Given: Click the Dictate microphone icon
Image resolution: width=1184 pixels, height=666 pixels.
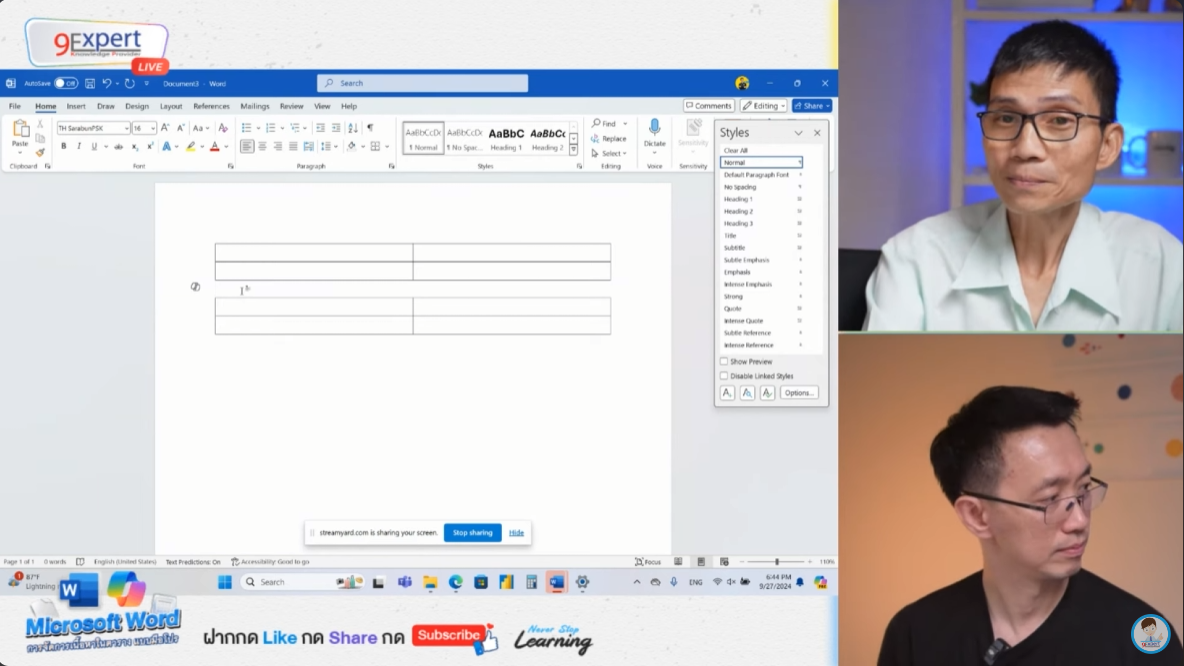Looking at the screenshot, I should point(654,128).
